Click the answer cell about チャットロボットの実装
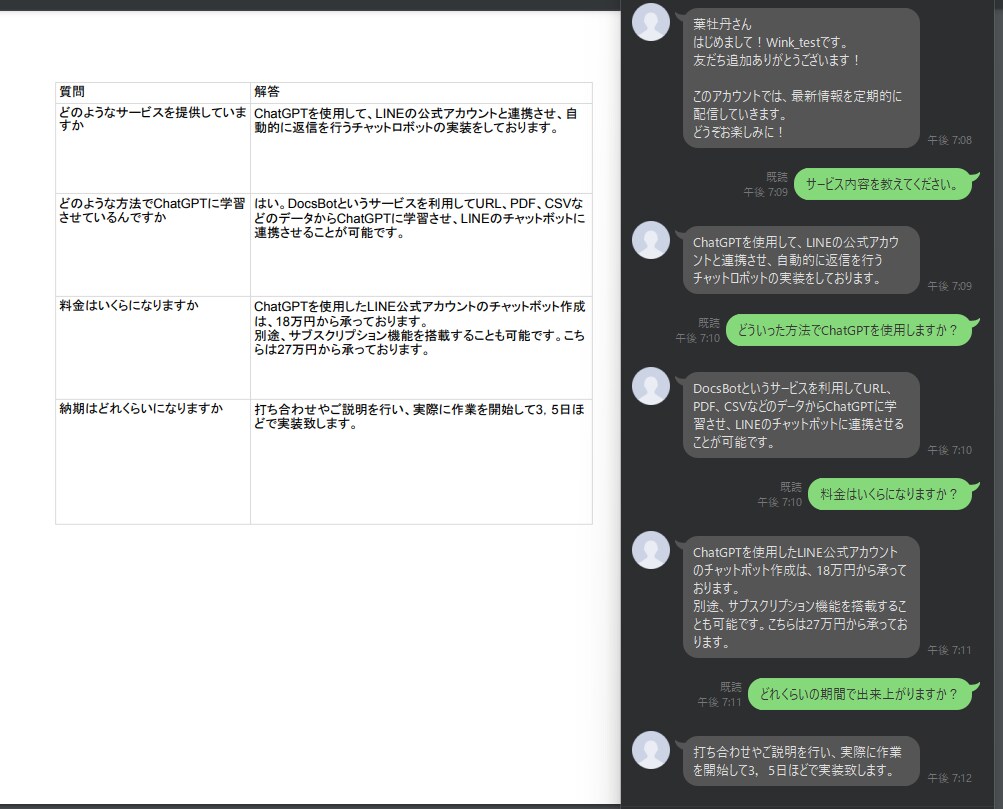 pyautogui.click(x=421, y=148)
